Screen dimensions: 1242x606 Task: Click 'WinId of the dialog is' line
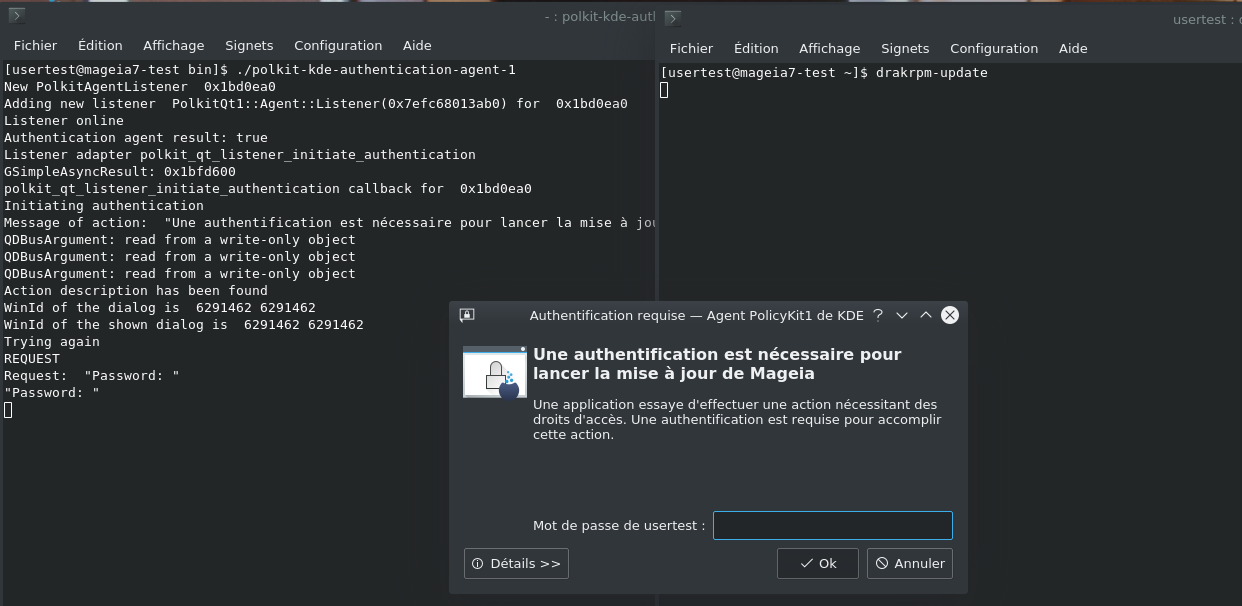pos(160,308)
